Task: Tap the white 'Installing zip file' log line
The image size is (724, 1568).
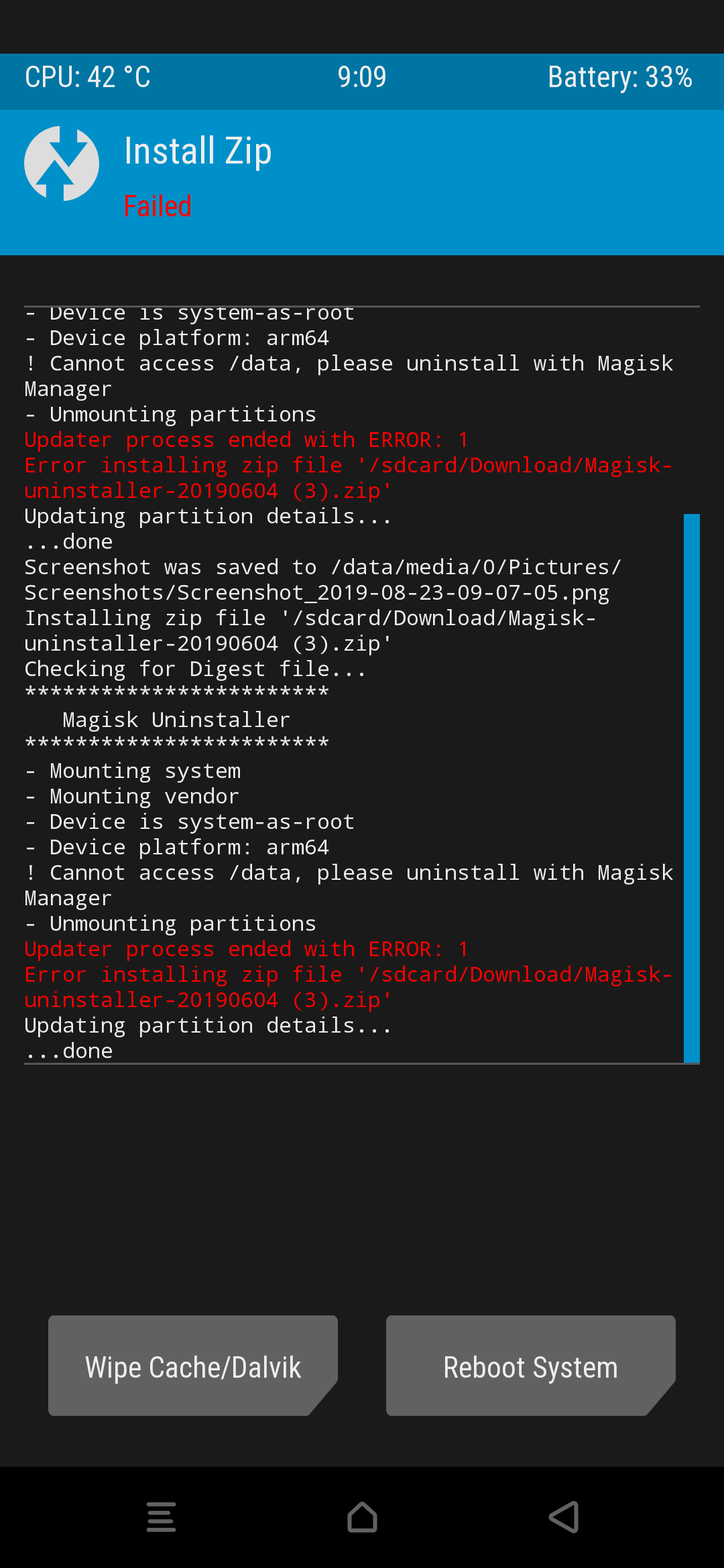Action: 310,618
